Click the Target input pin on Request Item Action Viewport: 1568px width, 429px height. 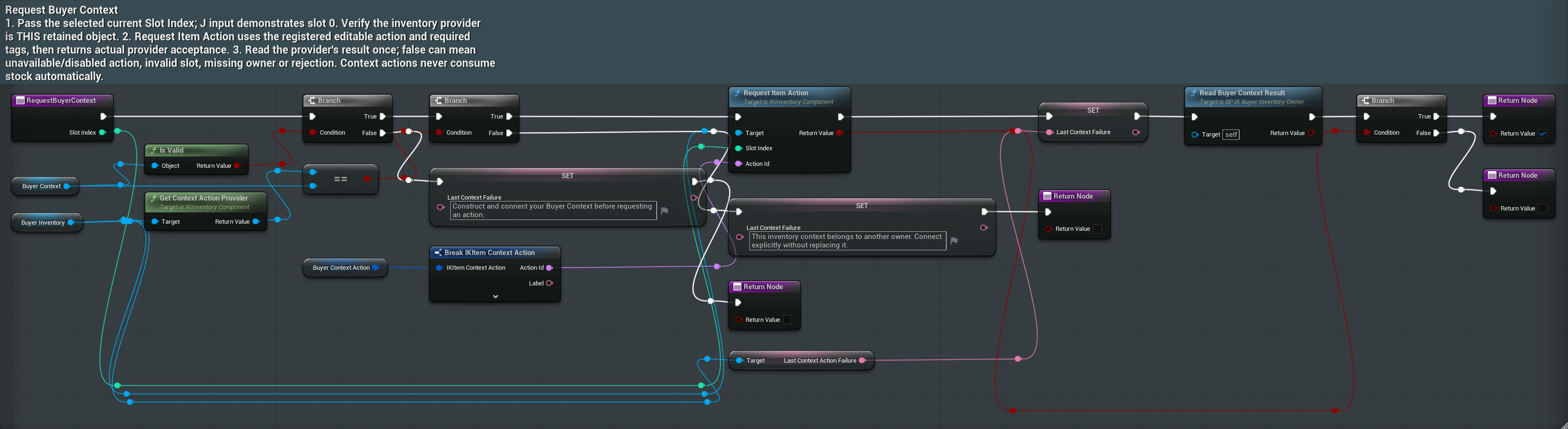pyautogui.click(x=738, y=133)
